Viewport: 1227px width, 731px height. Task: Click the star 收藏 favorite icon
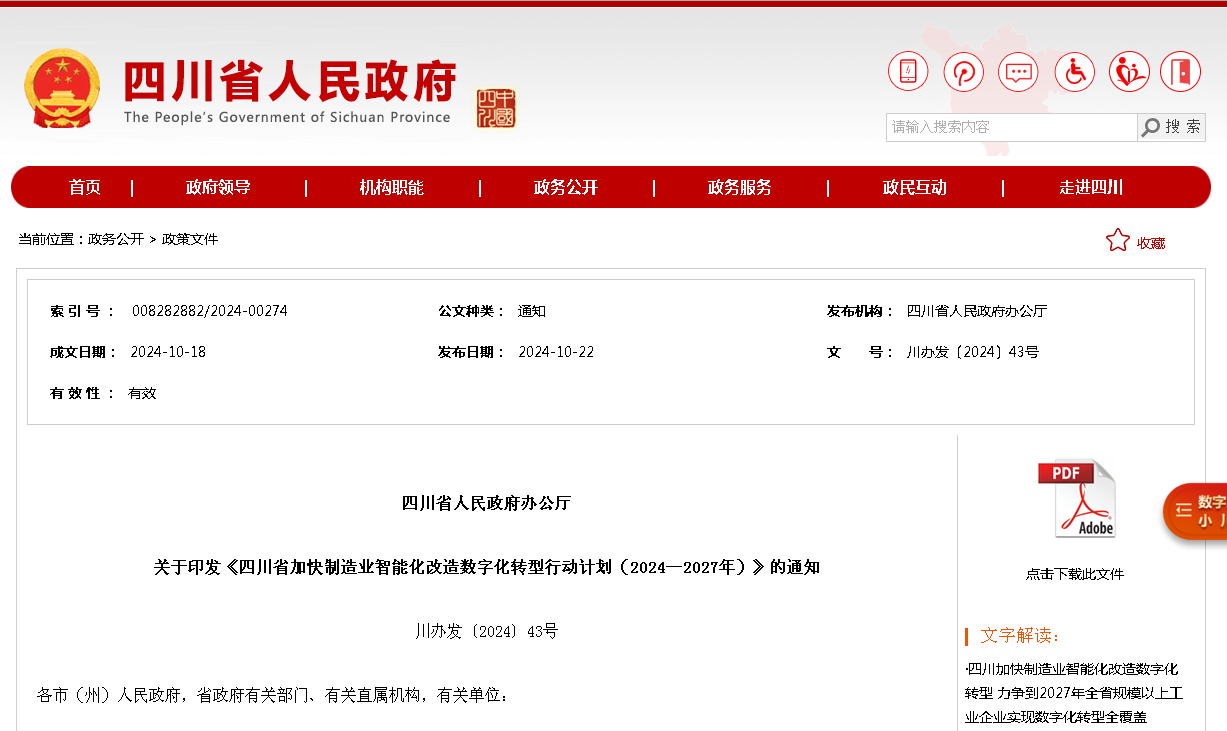pos(1117,241)
